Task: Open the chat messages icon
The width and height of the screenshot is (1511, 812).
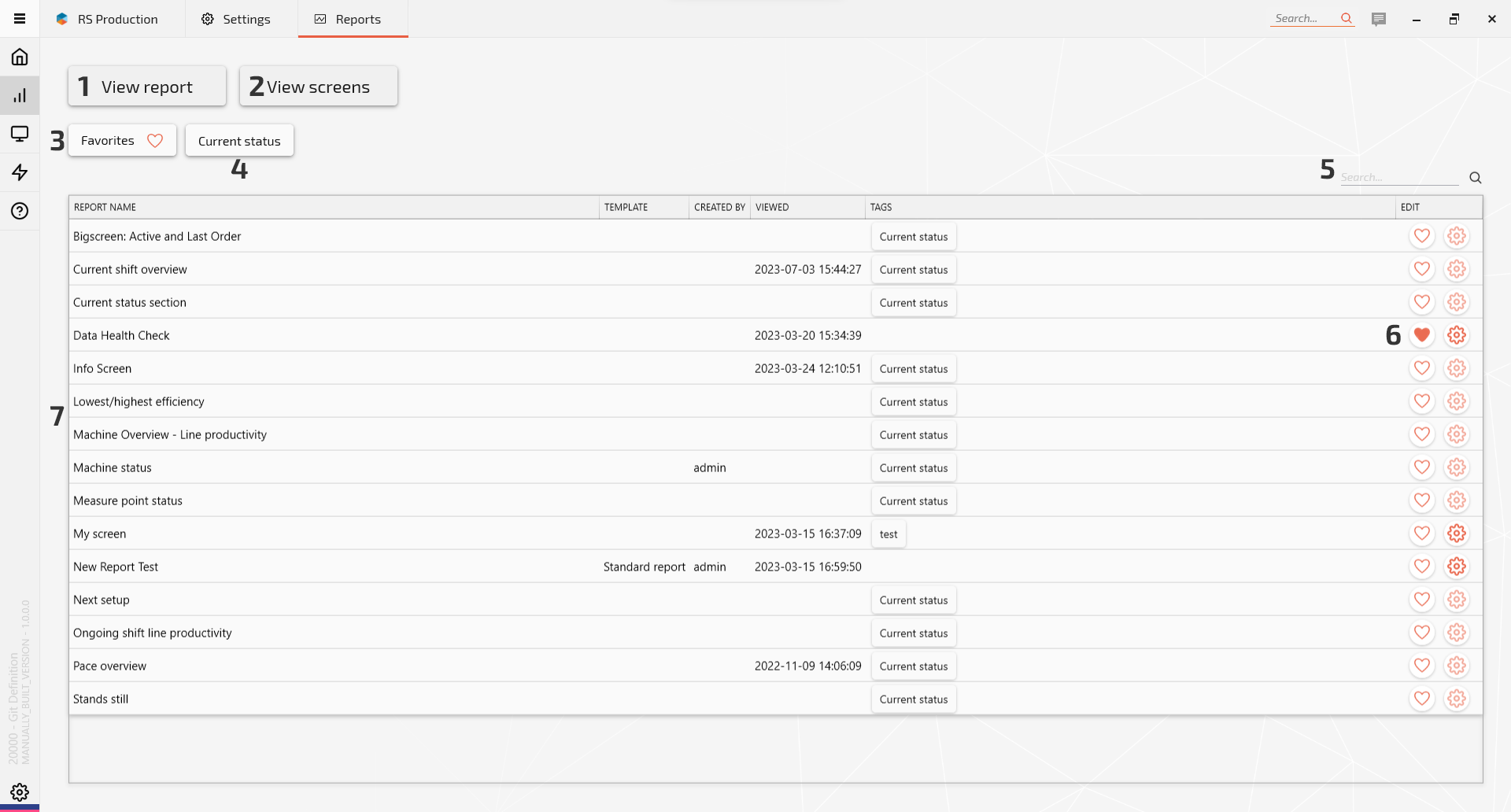Action: (1378, 19)
